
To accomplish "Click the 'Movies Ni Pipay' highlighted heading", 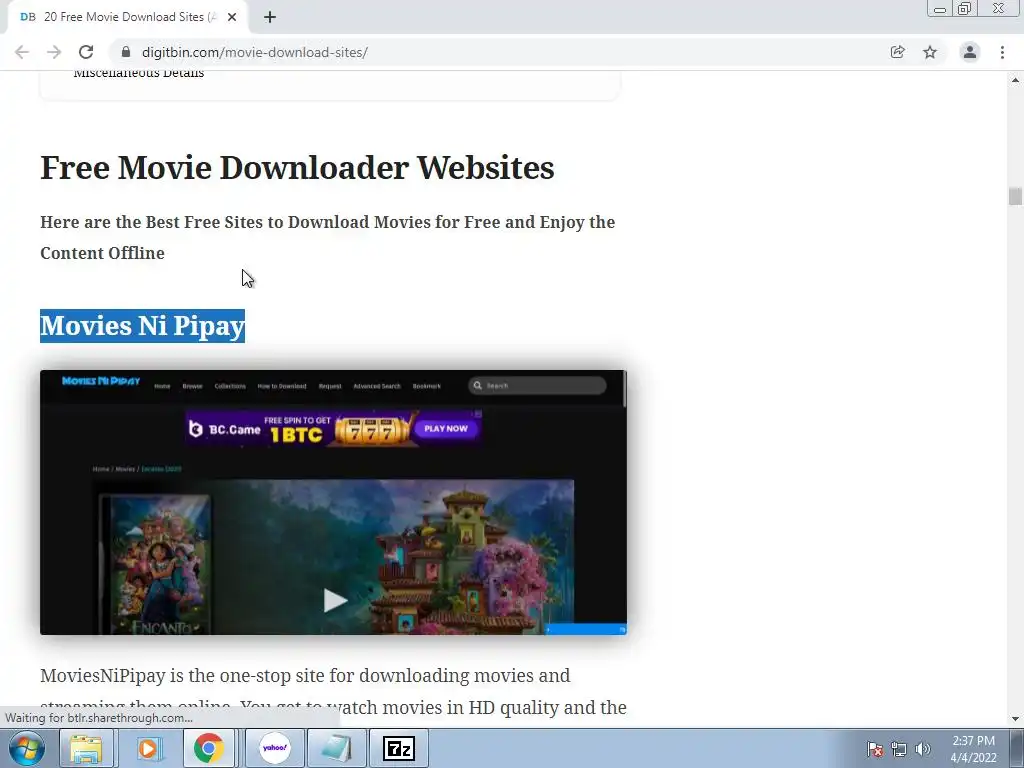I will [142, 326].
